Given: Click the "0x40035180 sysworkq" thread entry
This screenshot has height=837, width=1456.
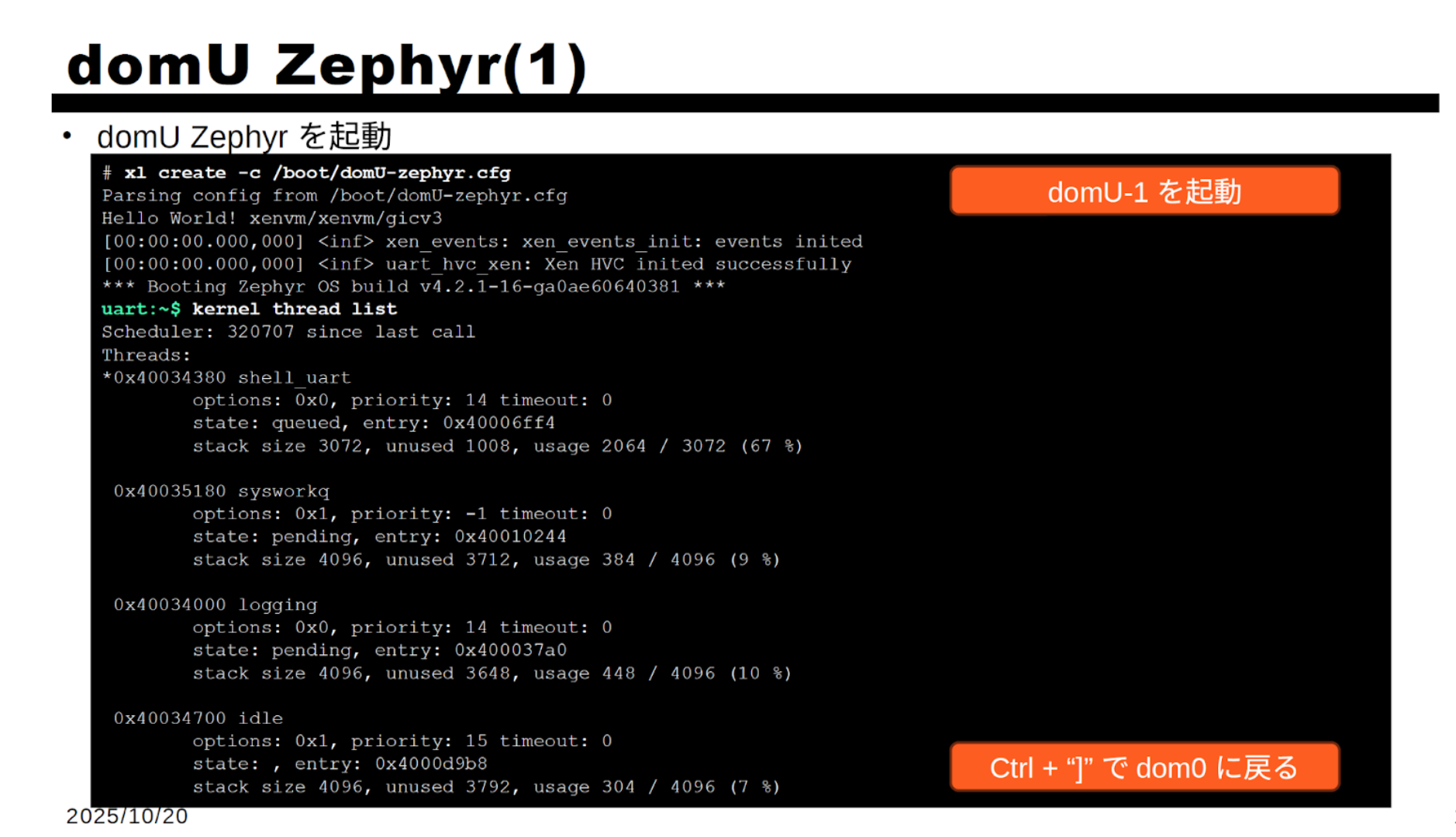Looking at the screenshot, I should [221, 491].
